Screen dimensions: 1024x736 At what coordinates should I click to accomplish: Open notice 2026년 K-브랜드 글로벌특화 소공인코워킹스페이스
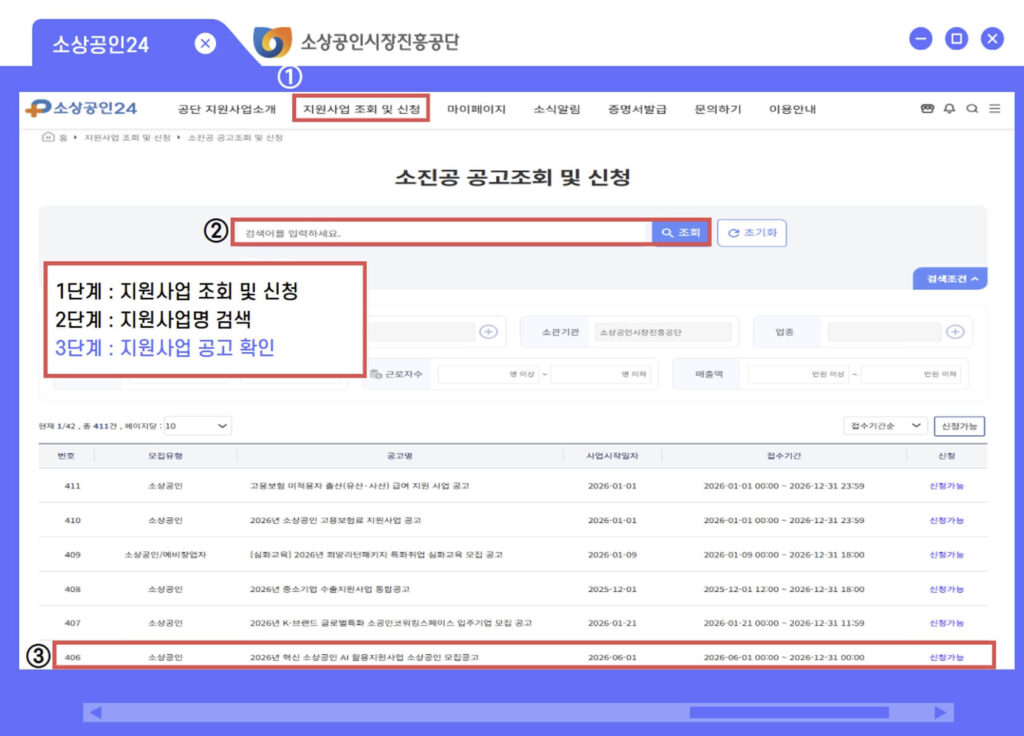(x=391, y=623)
